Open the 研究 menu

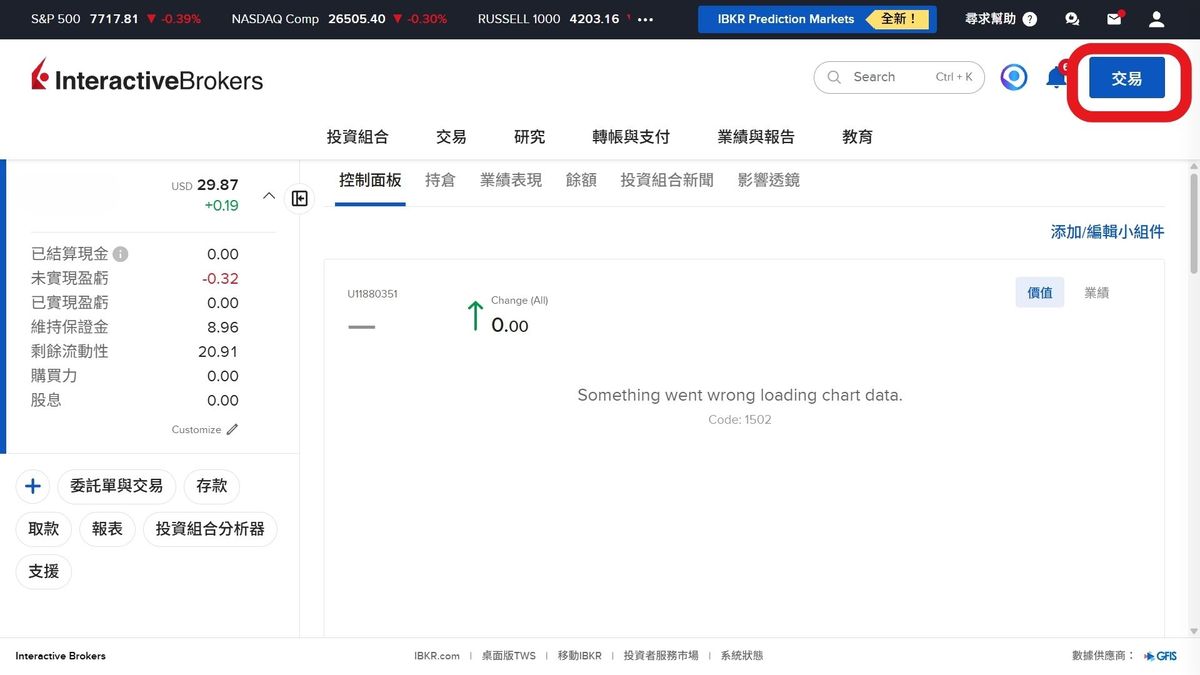(x=530, y=137)
